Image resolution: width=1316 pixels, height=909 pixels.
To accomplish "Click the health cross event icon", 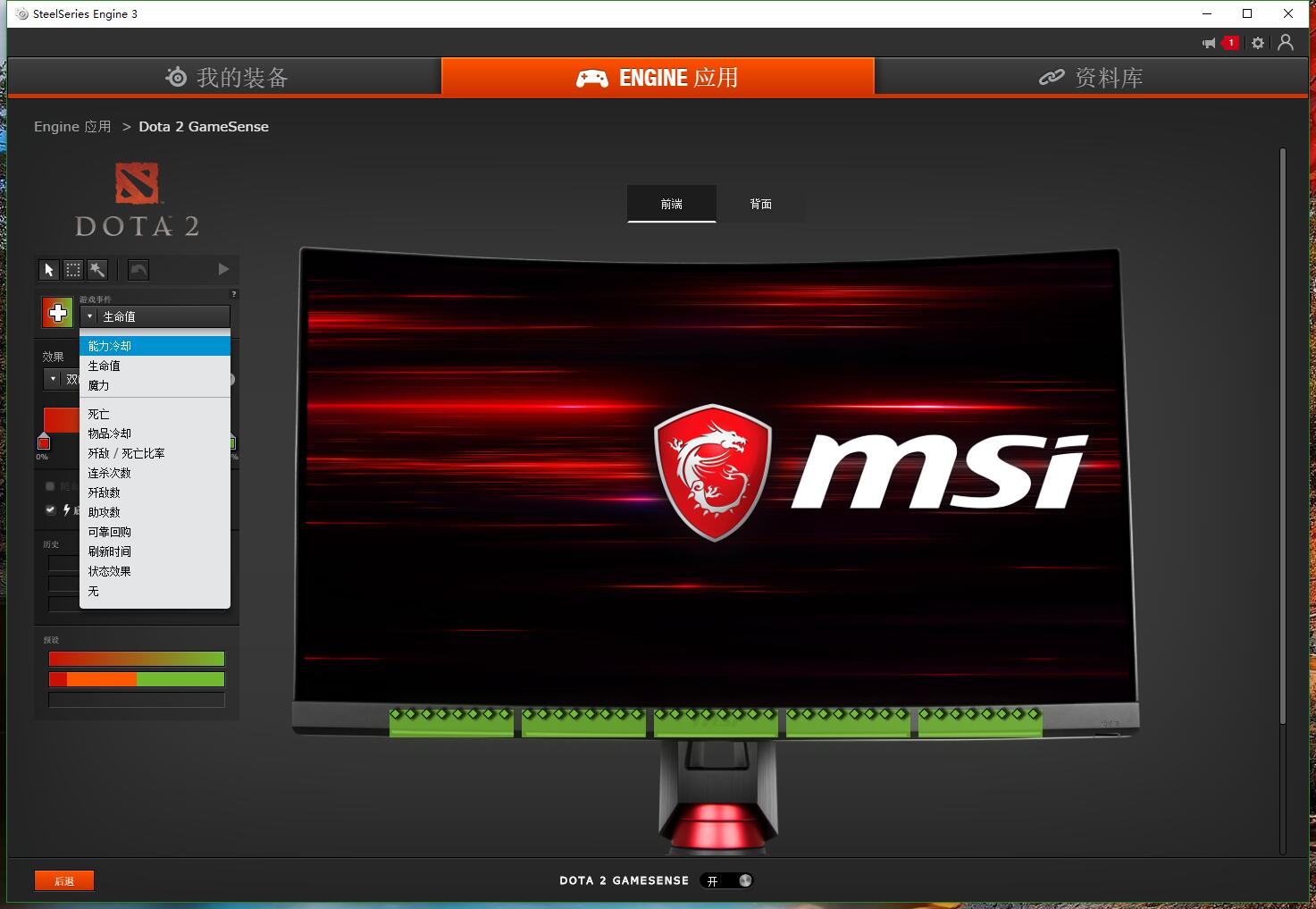I will point(58,313).
